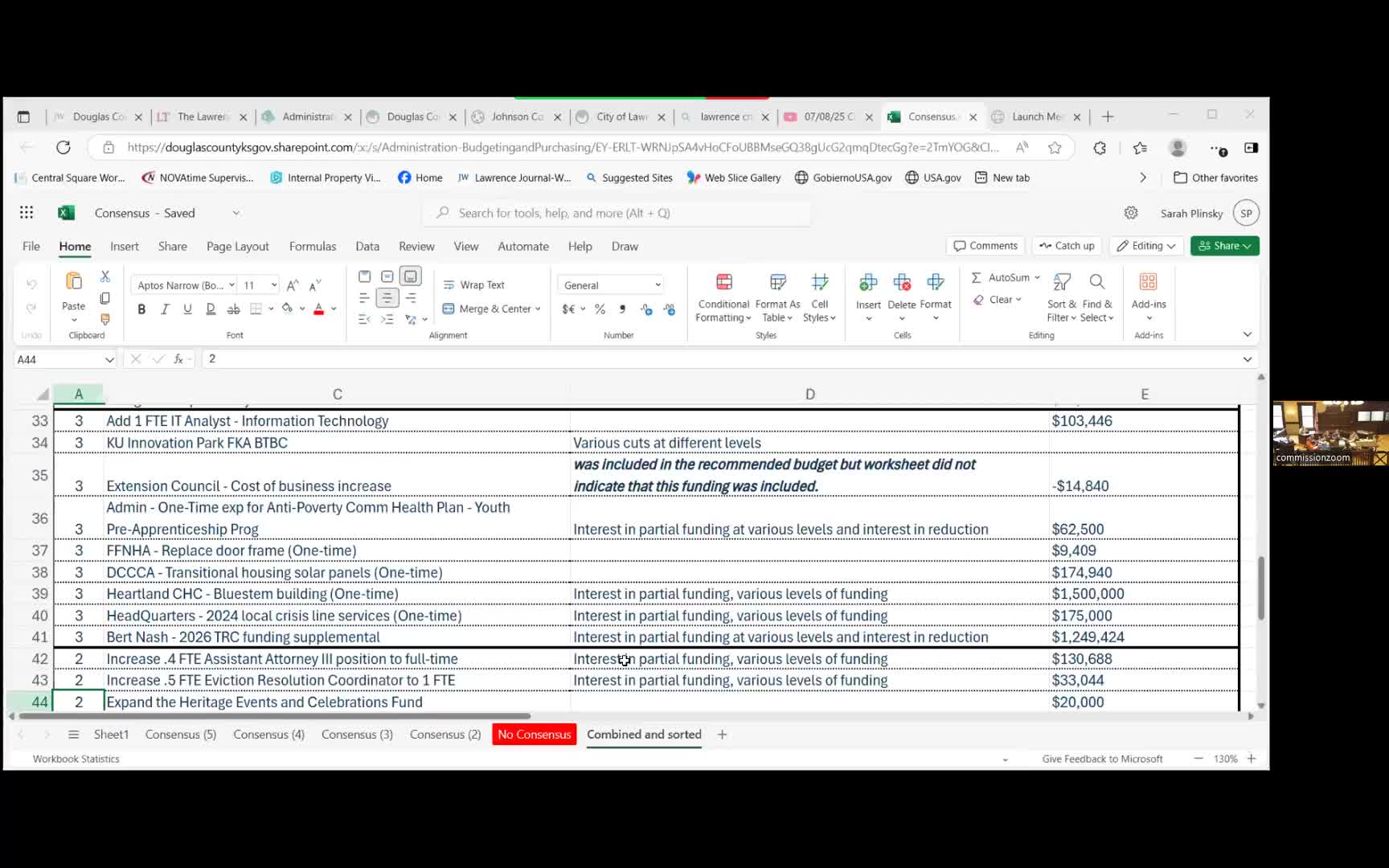Viewport: 1389px width, 868px height.
Task: Switch to the No Consensus sheet tab
Action: coord(534,735)
